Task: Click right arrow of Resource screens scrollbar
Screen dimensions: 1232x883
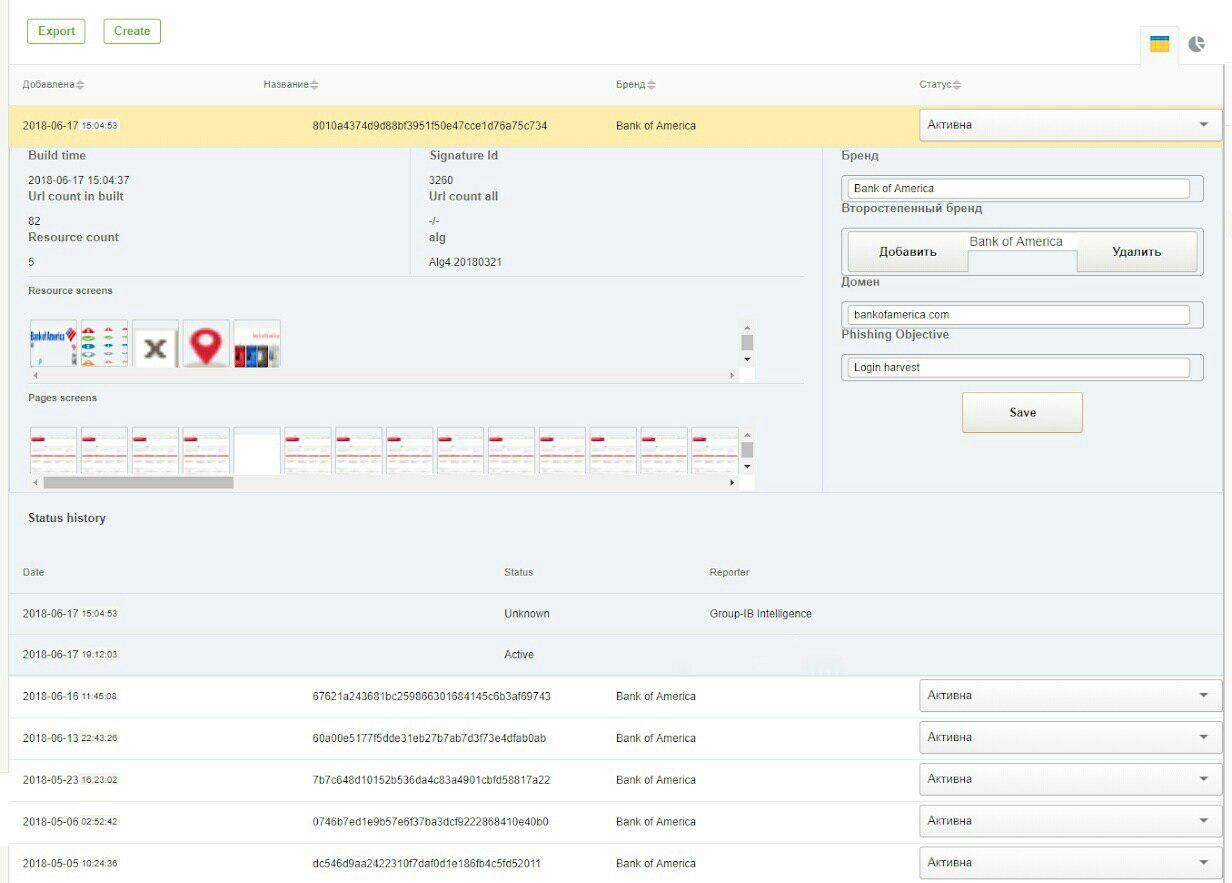Action: (x=732, y=376)
